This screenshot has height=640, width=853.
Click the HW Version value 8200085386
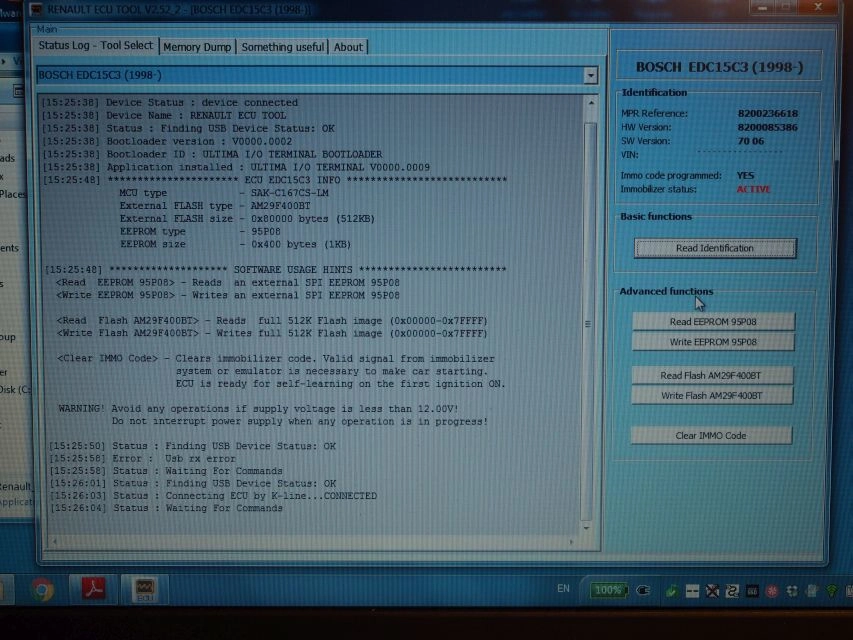pos(768,127)
